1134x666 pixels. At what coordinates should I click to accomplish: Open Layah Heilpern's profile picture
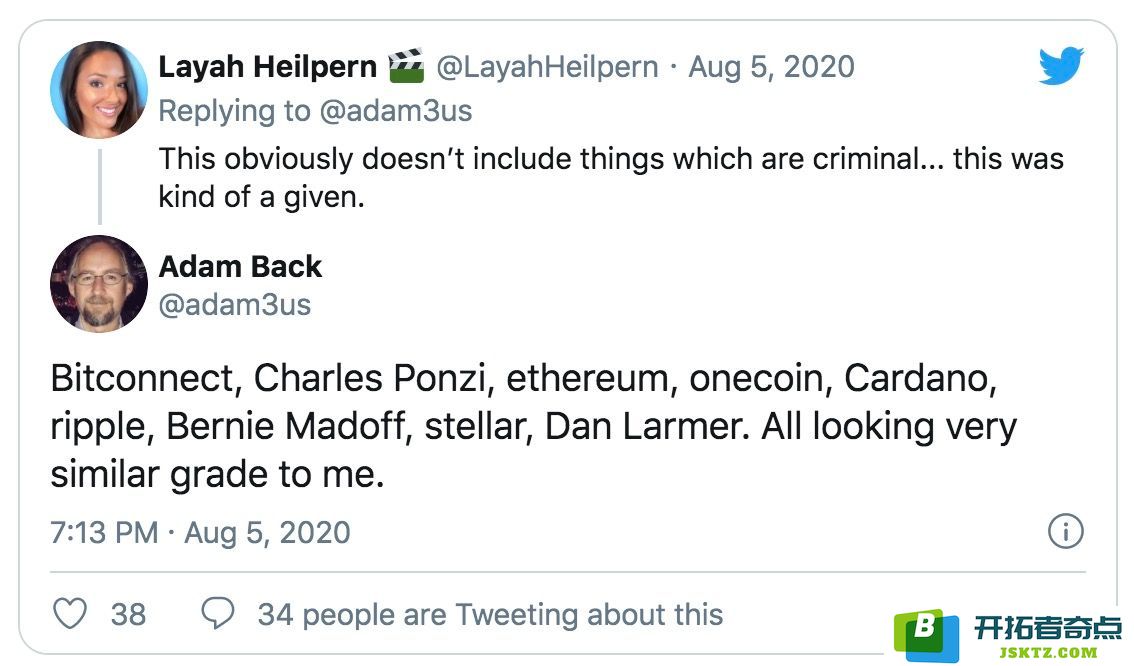pyautogui.click(x=98, y=90)
